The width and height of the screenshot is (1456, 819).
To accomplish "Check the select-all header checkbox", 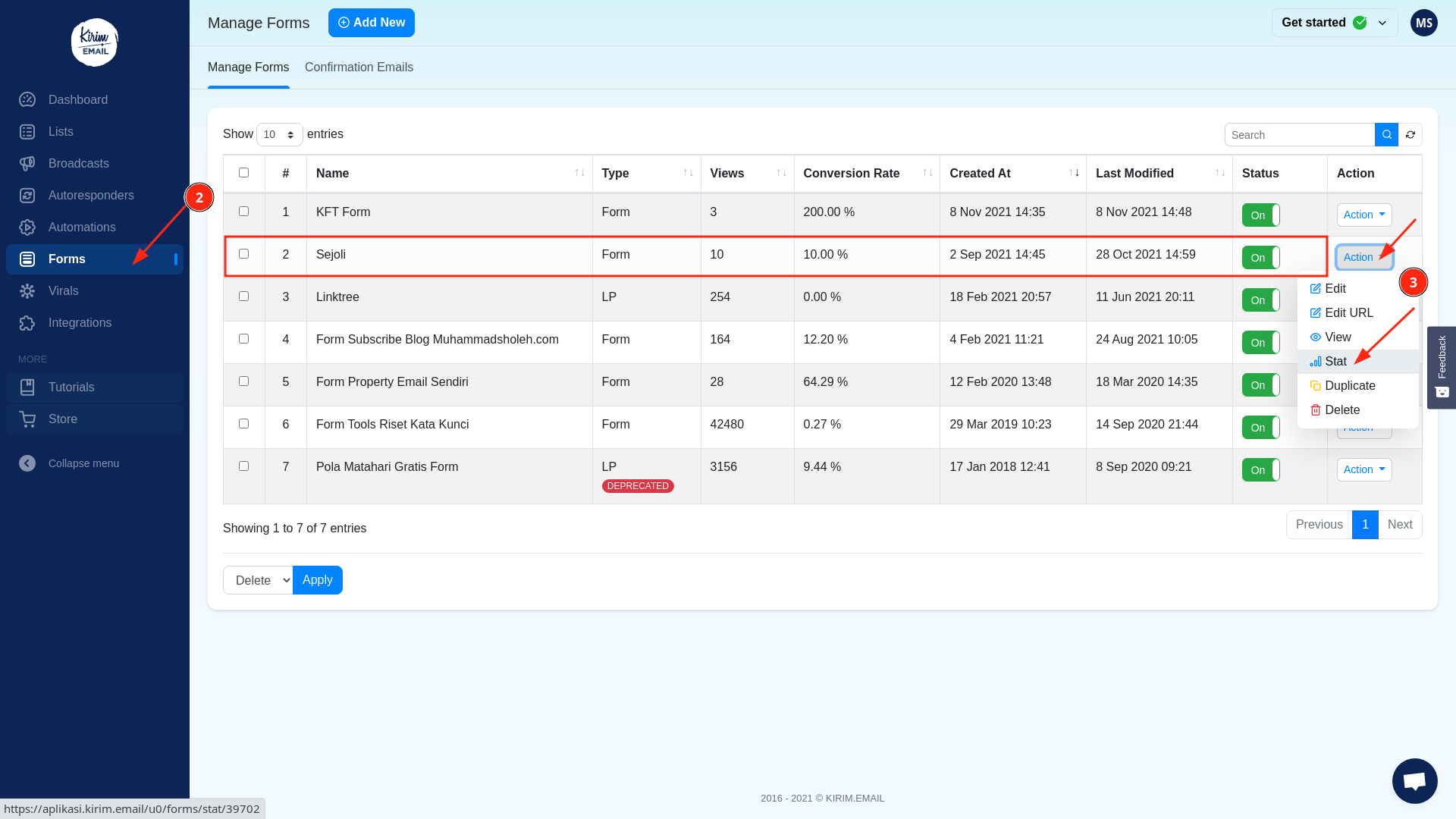I will pyautogui.click(x=243, y=172).
